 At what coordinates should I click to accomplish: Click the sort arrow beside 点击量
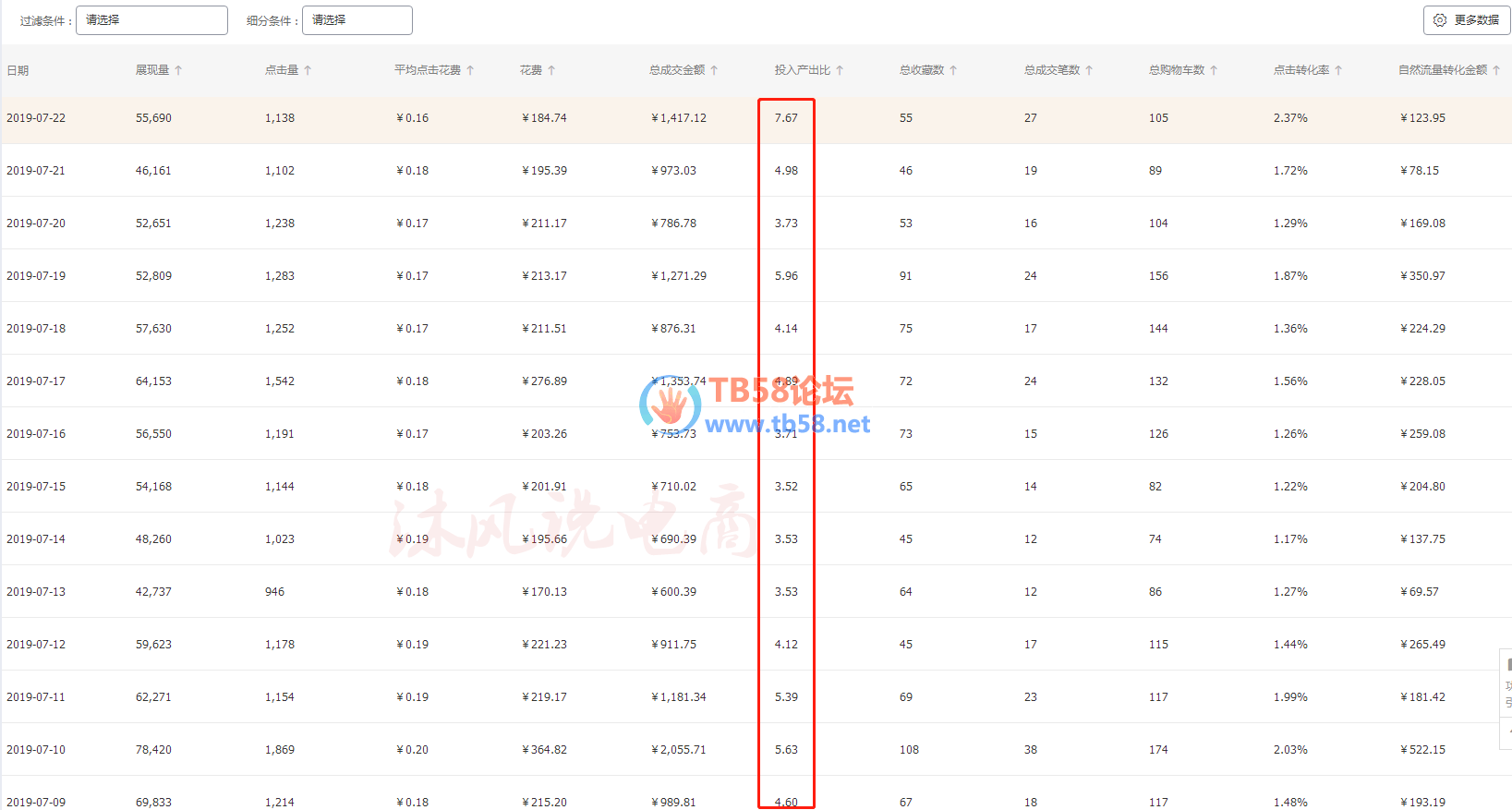[308, 70]
